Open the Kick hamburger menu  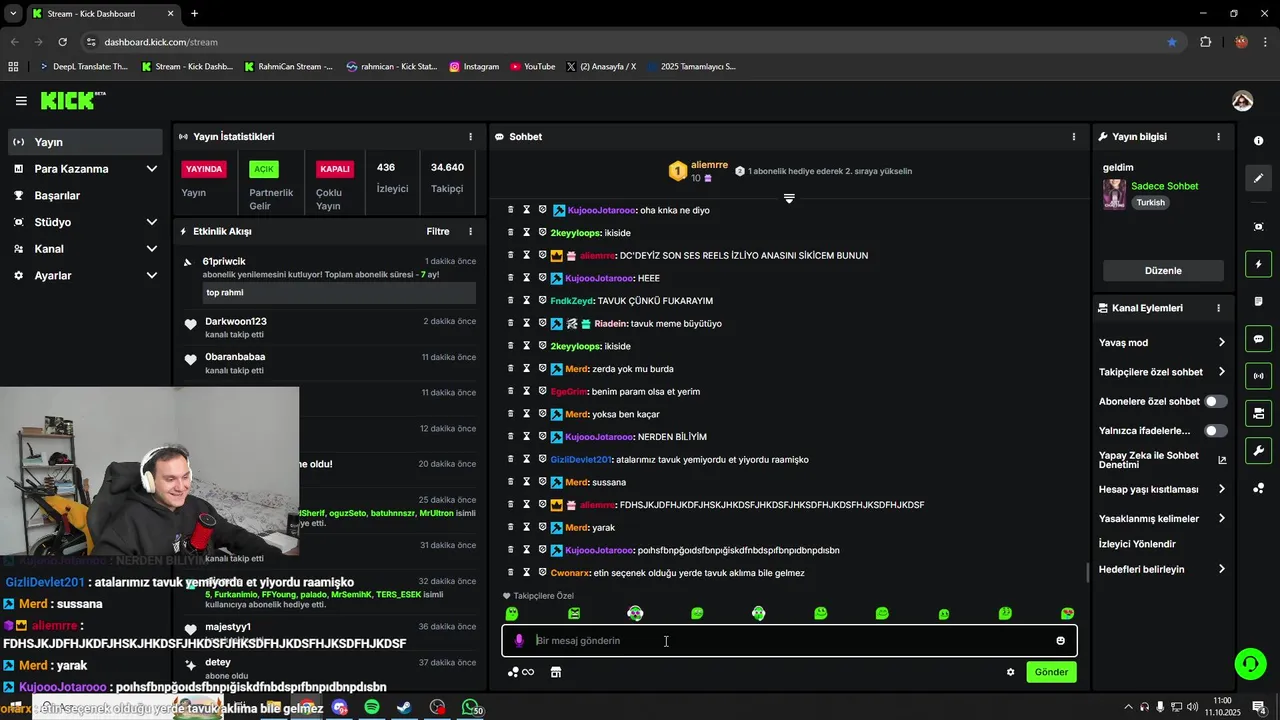tap(21, 101)
